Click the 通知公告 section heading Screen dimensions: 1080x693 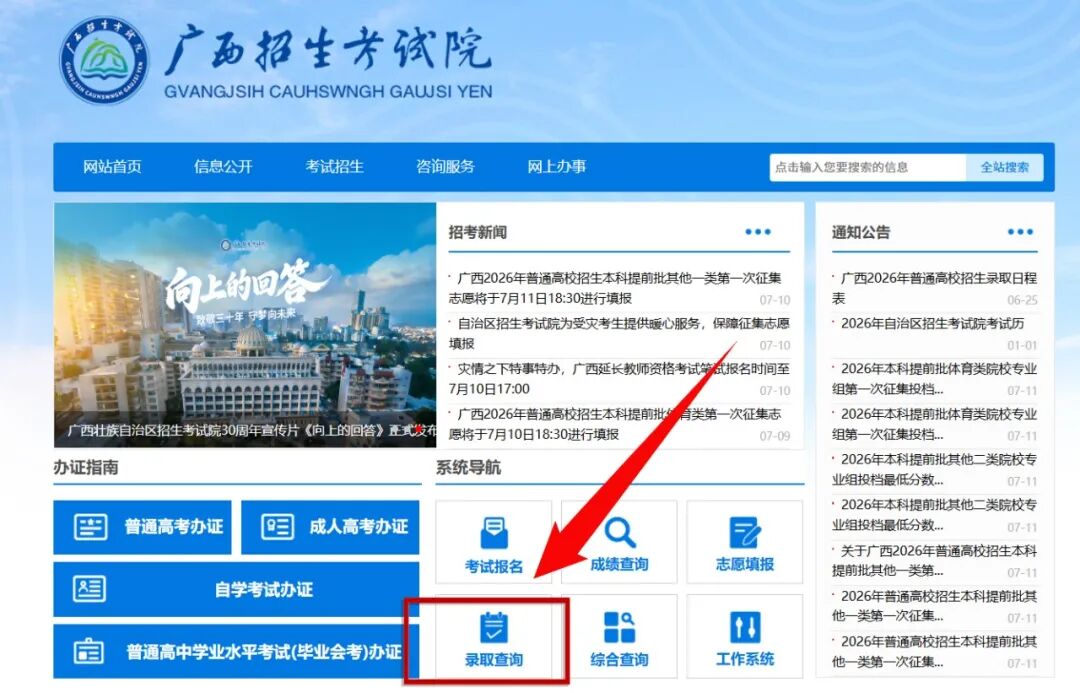point(861,232)
